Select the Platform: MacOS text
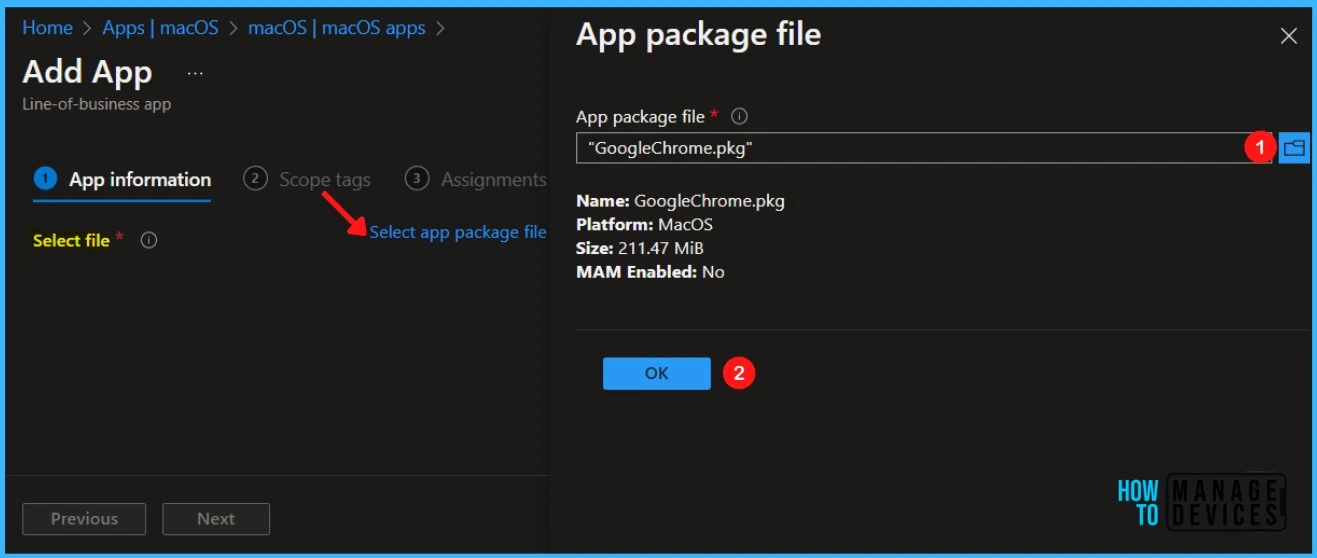Screen dimensions: 1317x558 tap(645, 225)
